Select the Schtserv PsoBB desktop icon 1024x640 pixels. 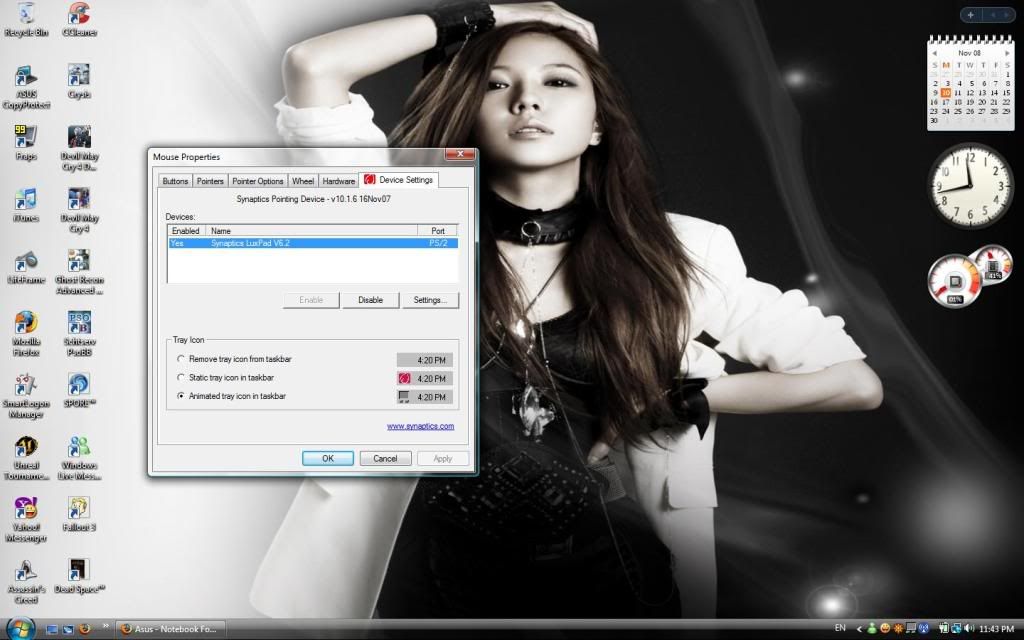point(79,333)
